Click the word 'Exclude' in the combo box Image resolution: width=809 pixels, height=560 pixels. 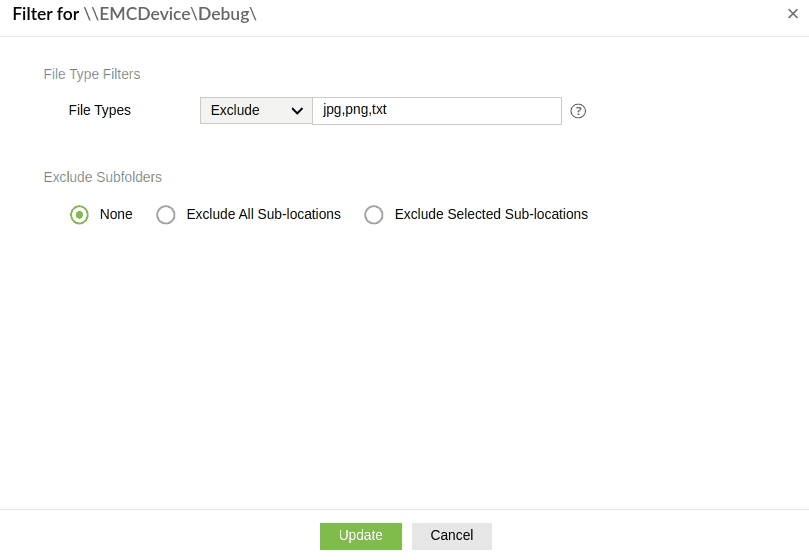tap(235, 110)
